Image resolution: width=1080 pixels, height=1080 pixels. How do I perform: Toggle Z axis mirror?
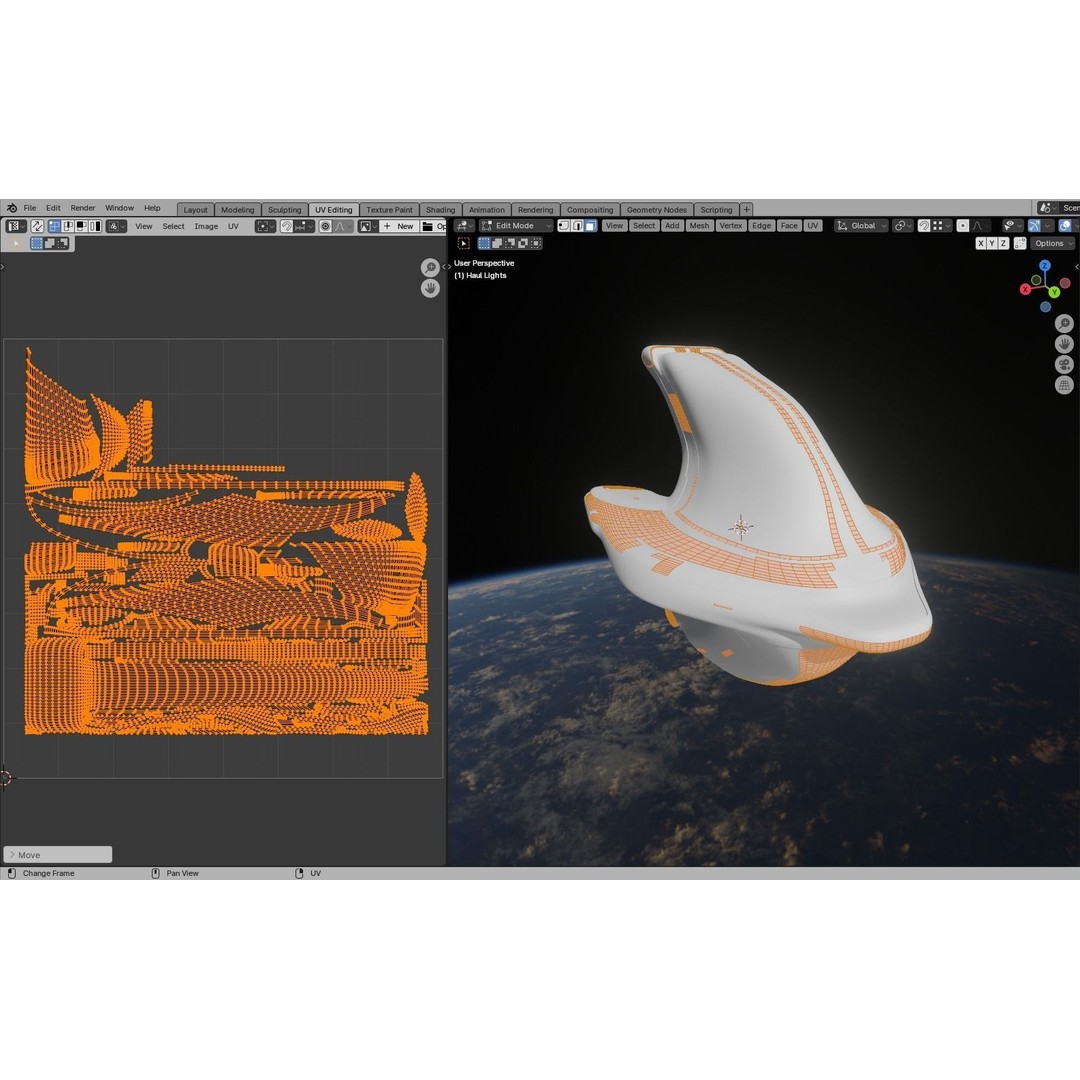1004,243
